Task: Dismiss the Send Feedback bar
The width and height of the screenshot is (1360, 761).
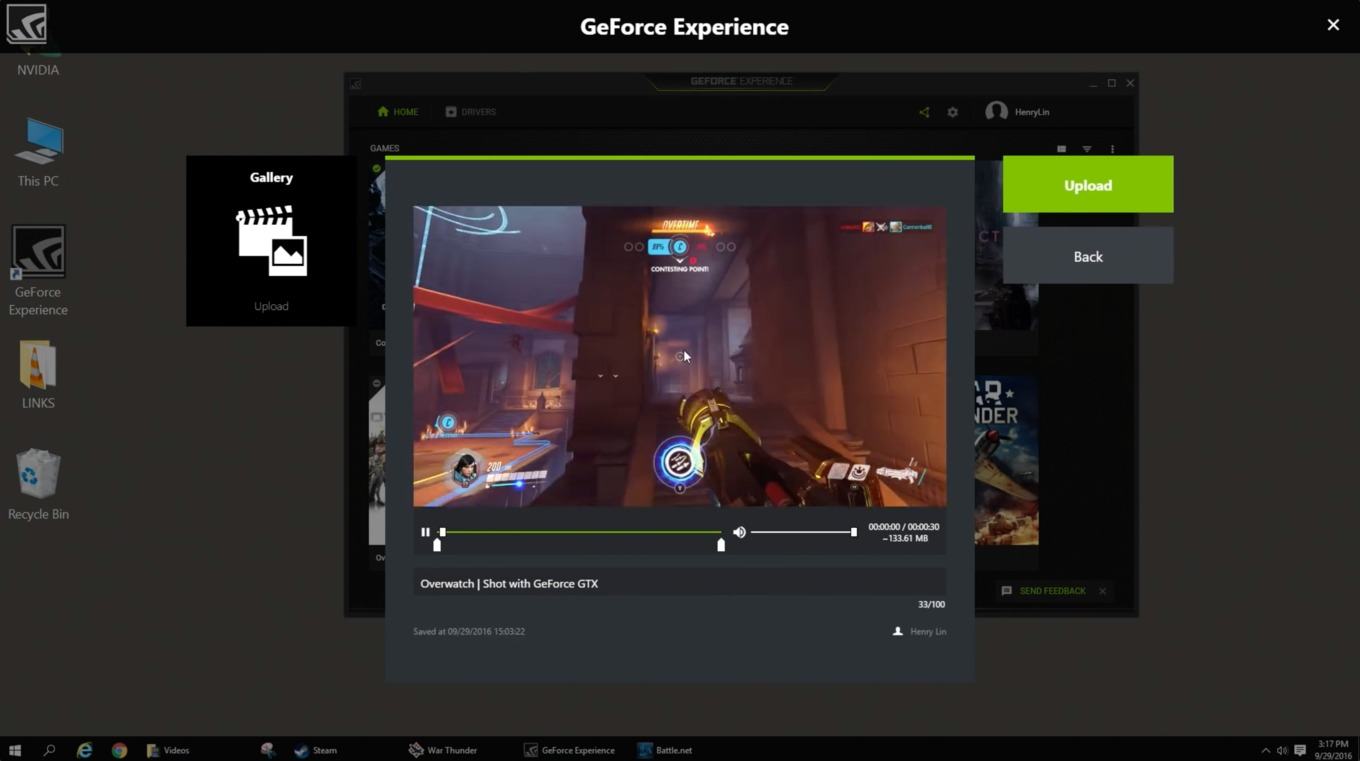Action: coord(1103,591)
